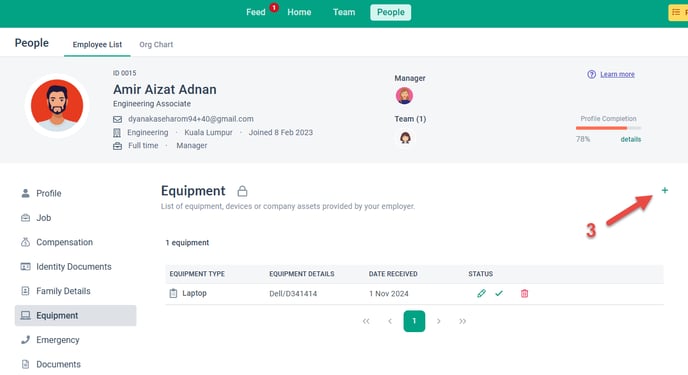The height and width of the screenshot is (375, 688).
Task: Click Amir's profile photo
Action: click(57, 106)
